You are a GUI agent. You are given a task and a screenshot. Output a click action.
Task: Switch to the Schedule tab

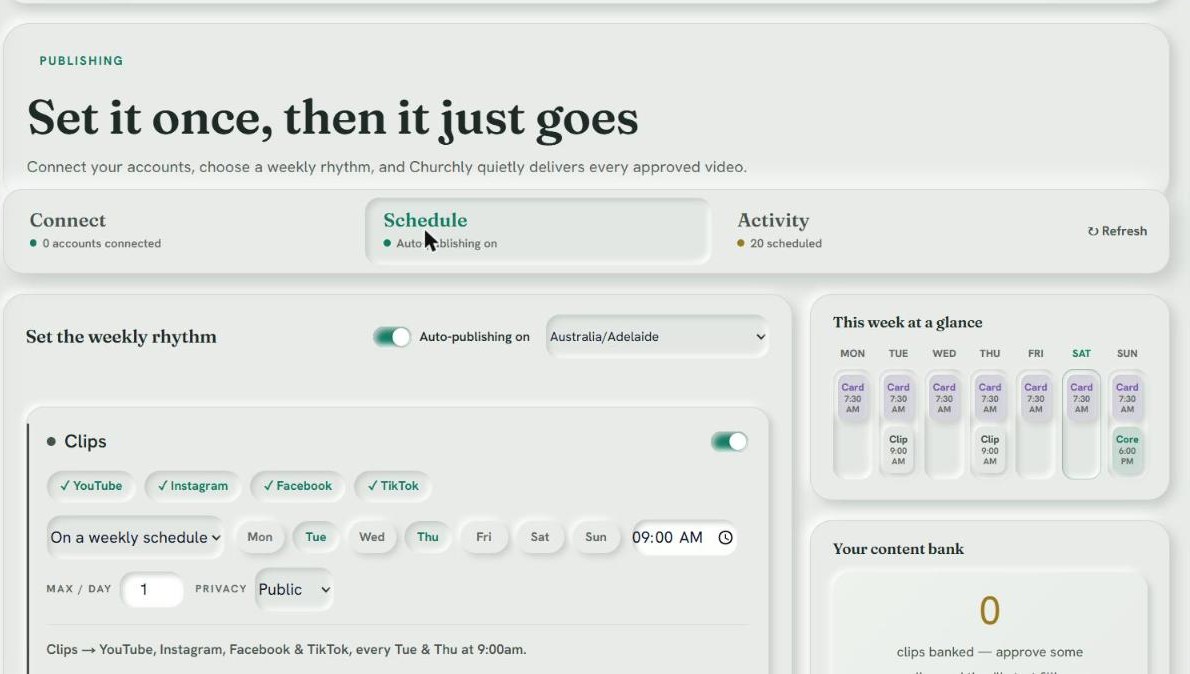537,231
